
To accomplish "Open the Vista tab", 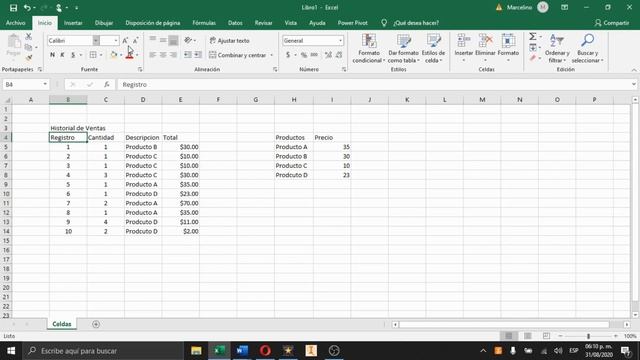I will [291, 23].
